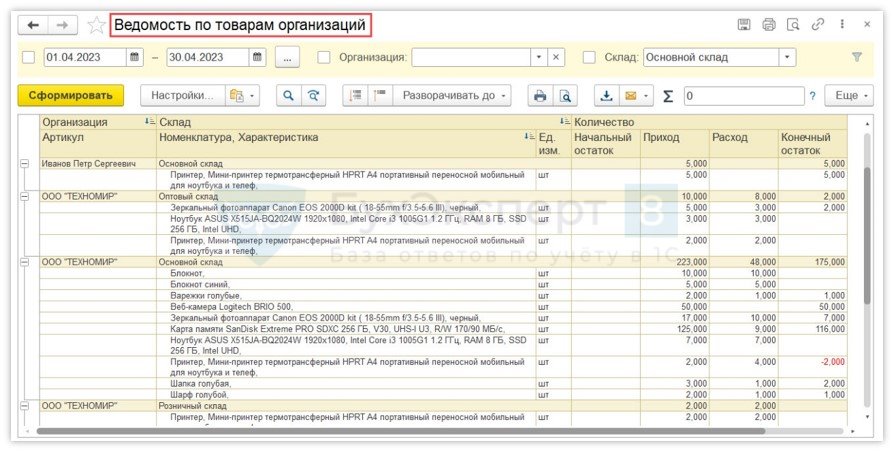Open help with the question mark icon

tap(812, 96)
